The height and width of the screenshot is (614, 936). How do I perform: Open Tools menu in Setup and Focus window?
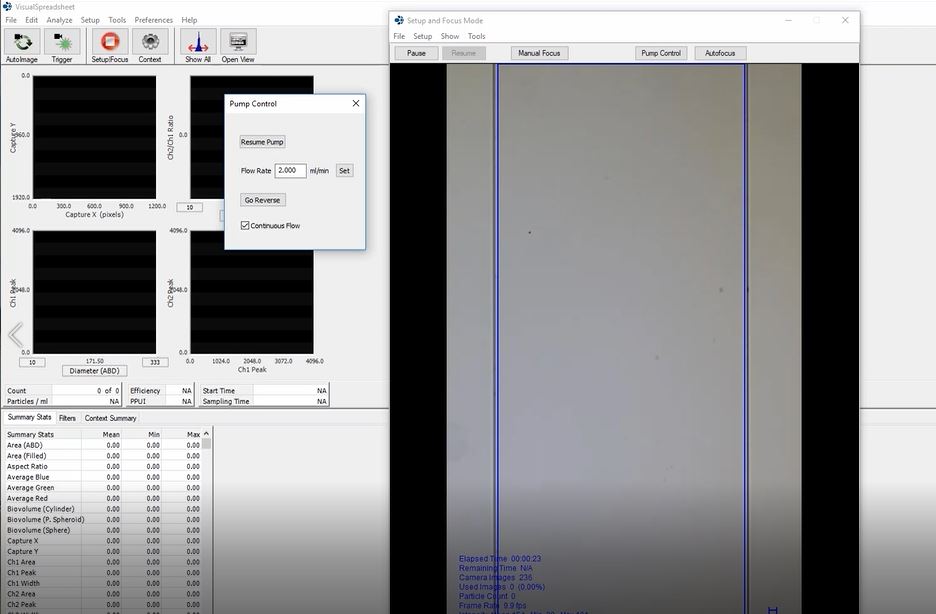click(x=476, y=36)
